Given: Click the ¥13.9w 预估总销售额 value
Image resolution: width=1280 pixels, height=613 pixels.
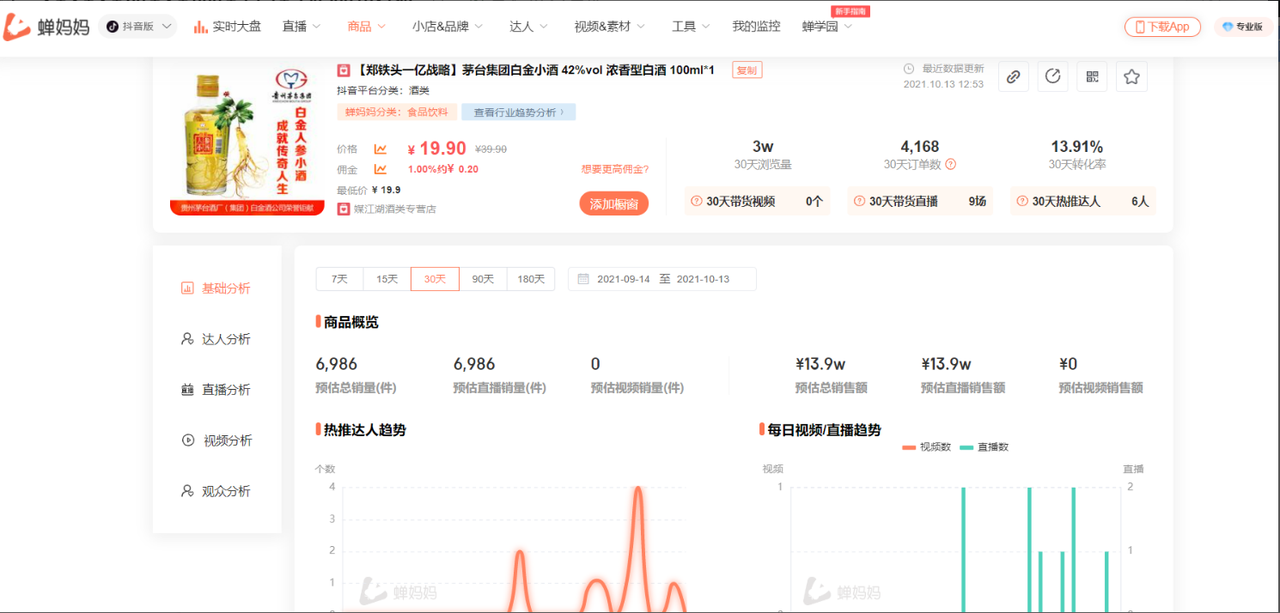Looking at the screenshot, I should [x=820, y=364].
